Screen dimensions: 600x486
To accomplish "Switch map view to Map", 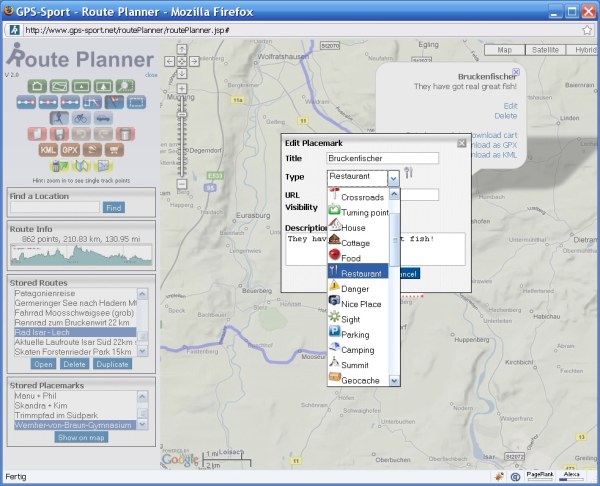I will [x=504, y=50].
